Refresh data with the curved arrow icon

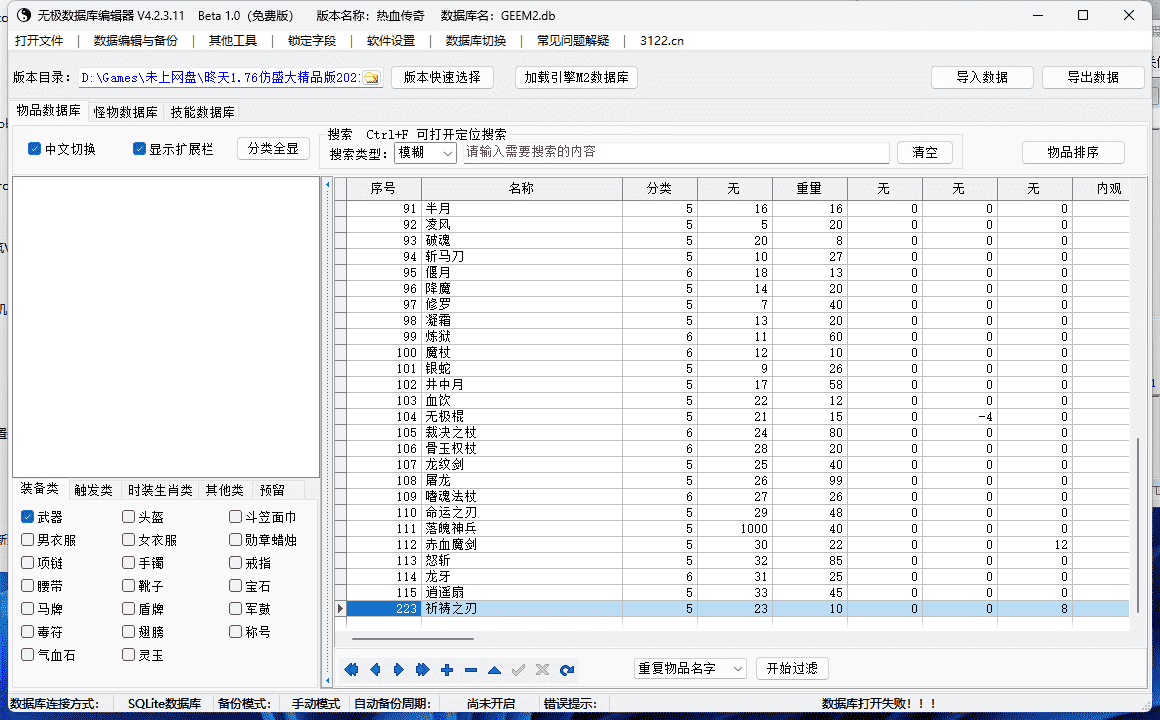coord(567,670)
